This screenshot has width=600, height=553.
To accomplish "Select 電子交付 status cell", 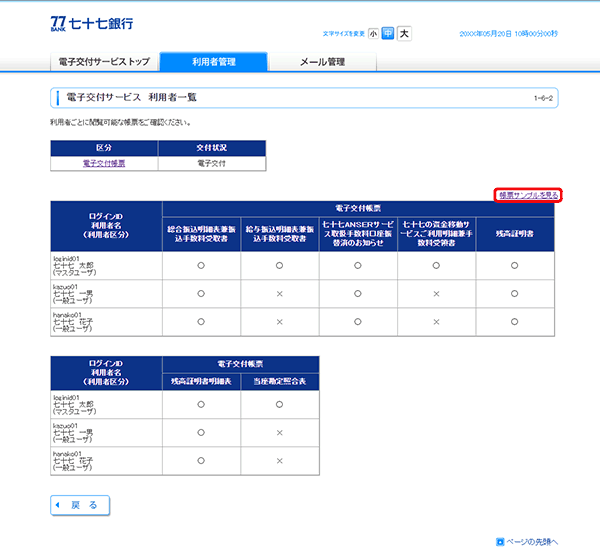I will pos(212,163).
